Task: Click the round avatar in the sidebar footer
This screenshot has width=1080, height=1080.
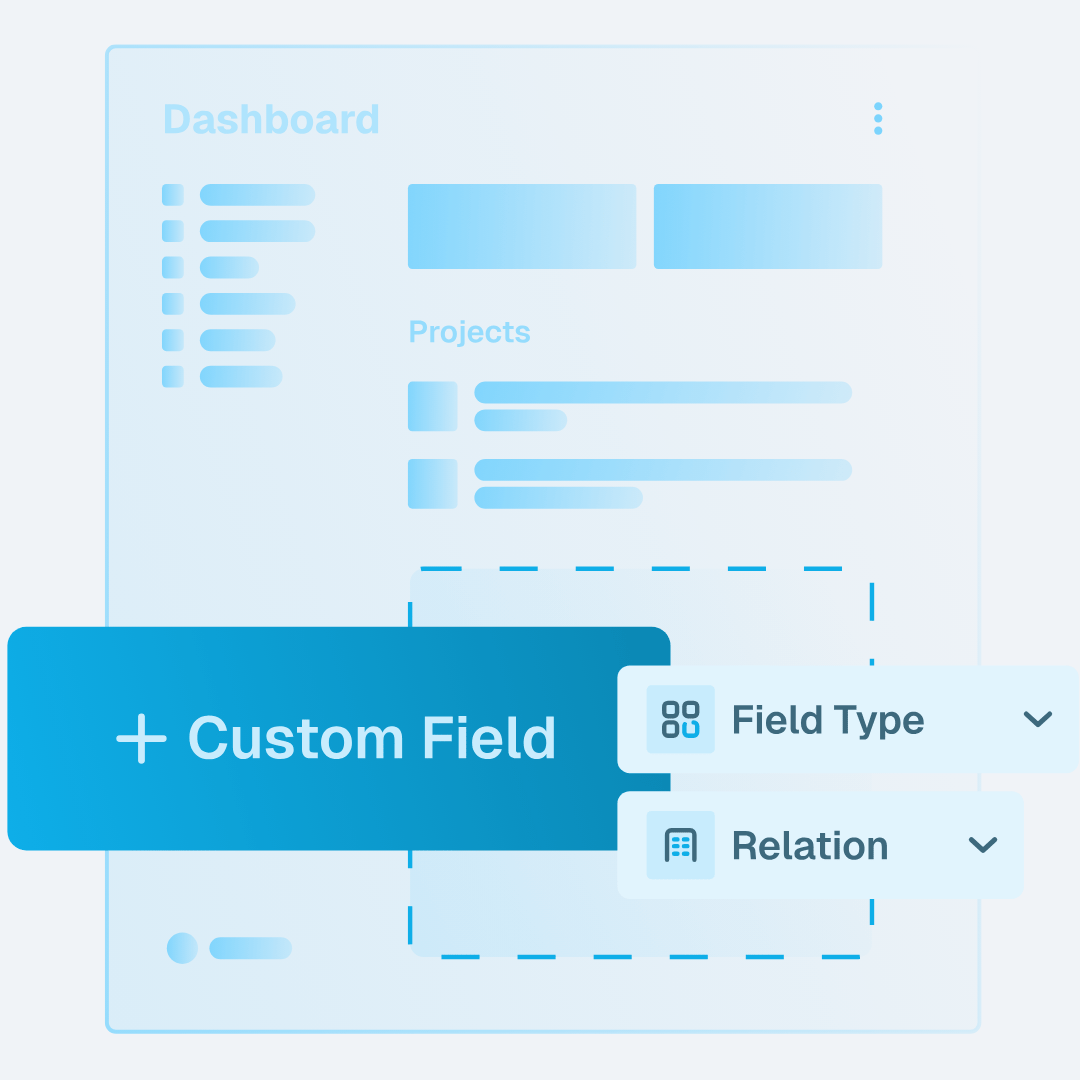Action: point(182,948)
